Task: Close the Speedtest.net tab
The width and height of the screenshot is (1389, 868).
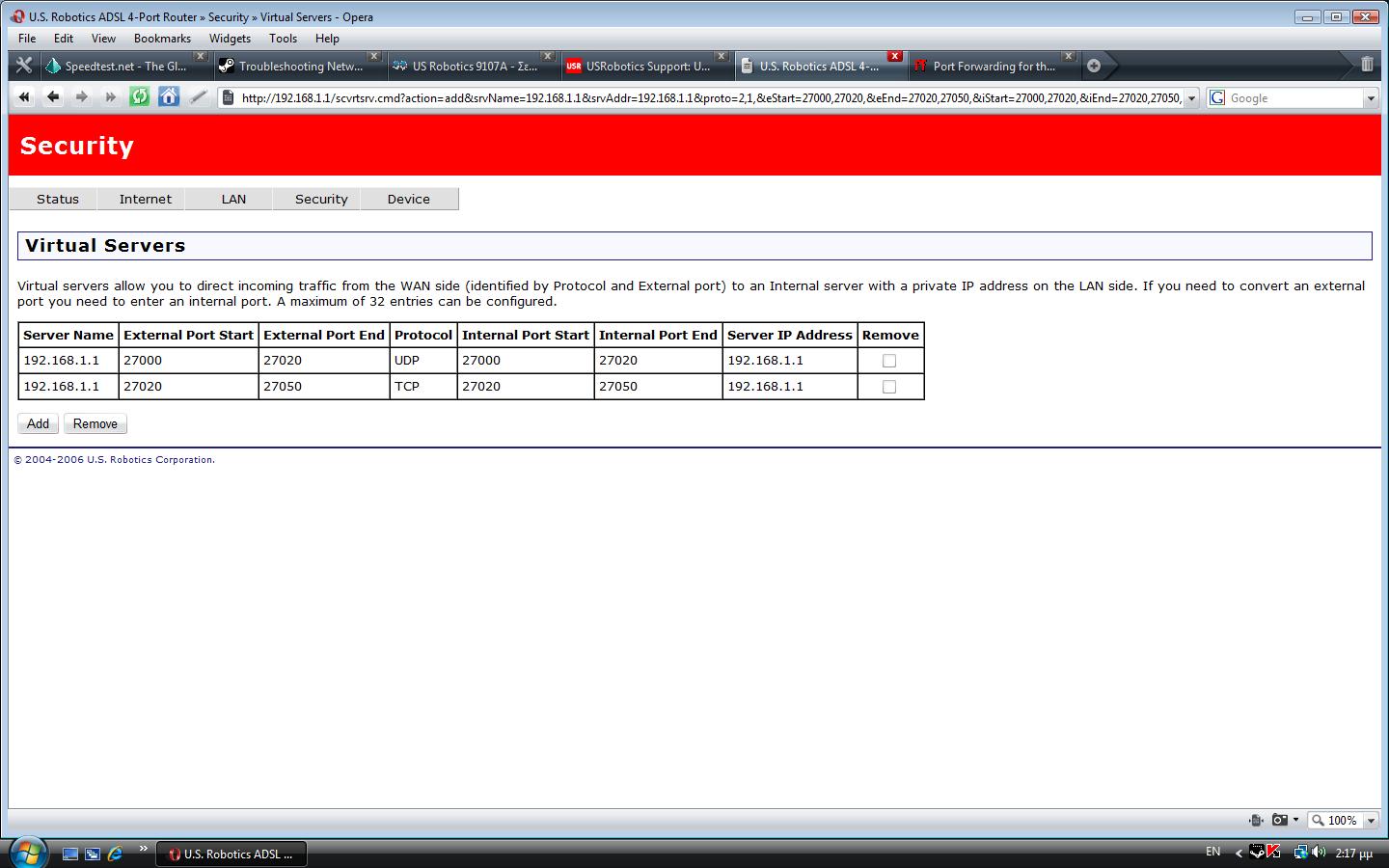Action: [201, 56]
